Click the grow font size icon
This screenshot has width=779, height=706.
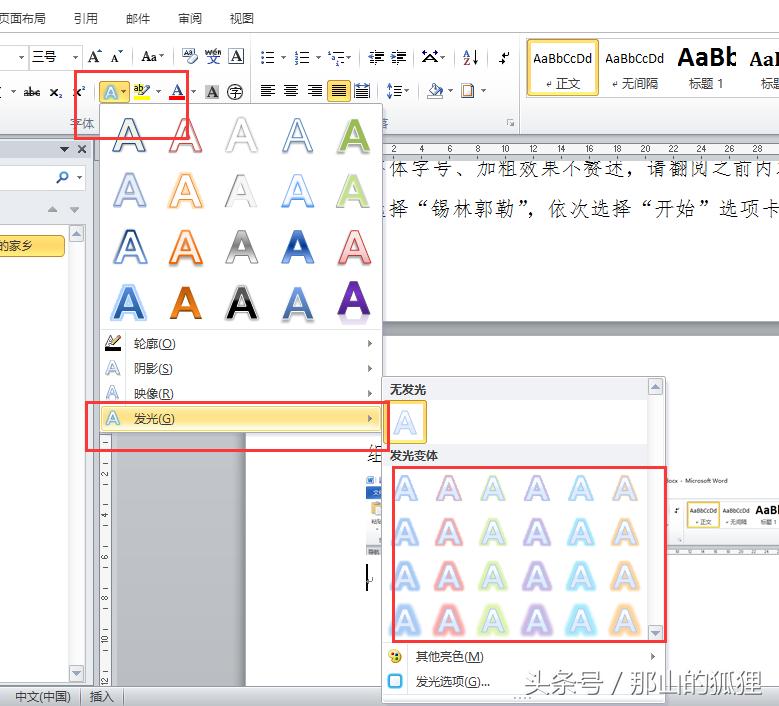point(95,57)
